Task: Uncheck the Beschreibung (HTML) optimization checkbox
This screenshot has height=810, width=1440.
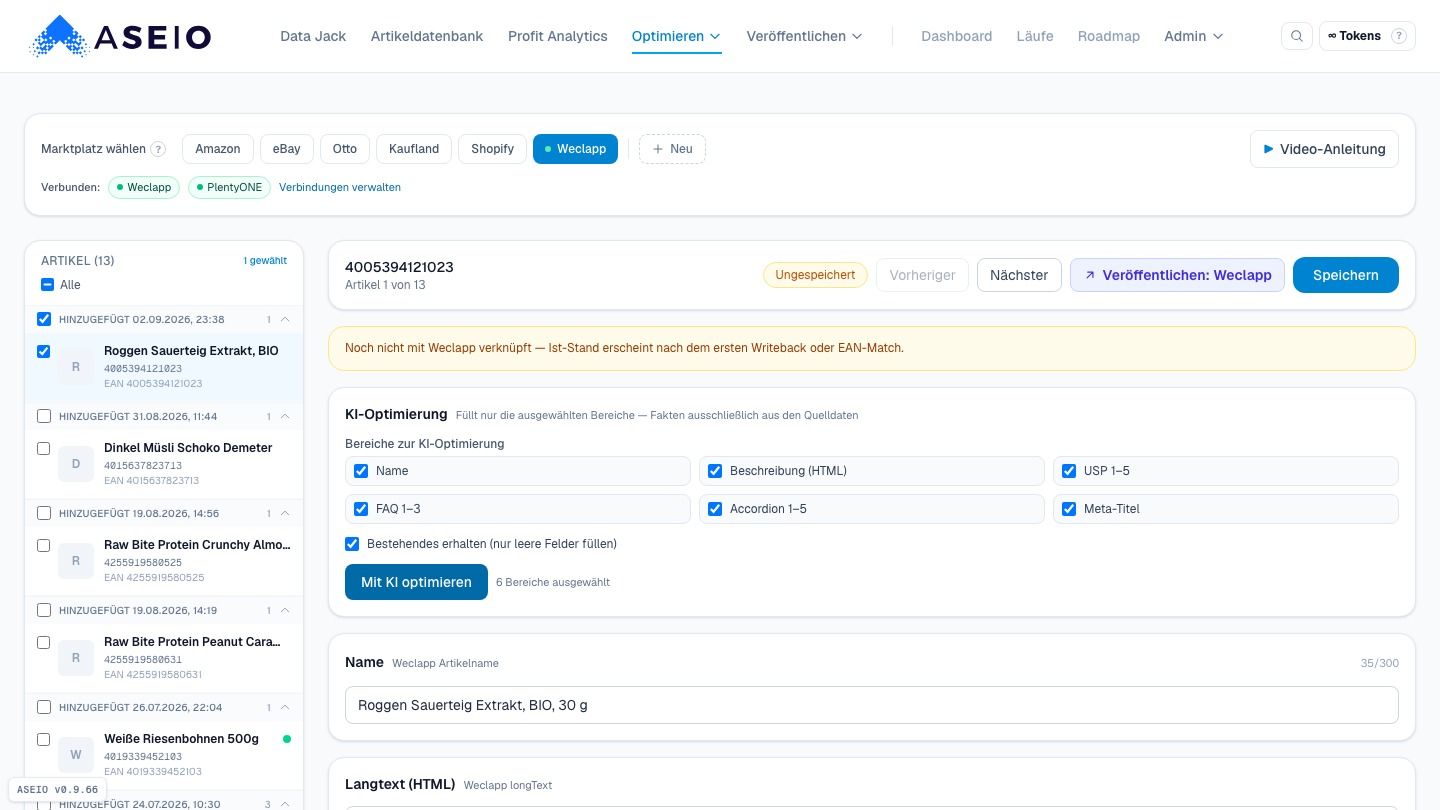Action: 715,471
